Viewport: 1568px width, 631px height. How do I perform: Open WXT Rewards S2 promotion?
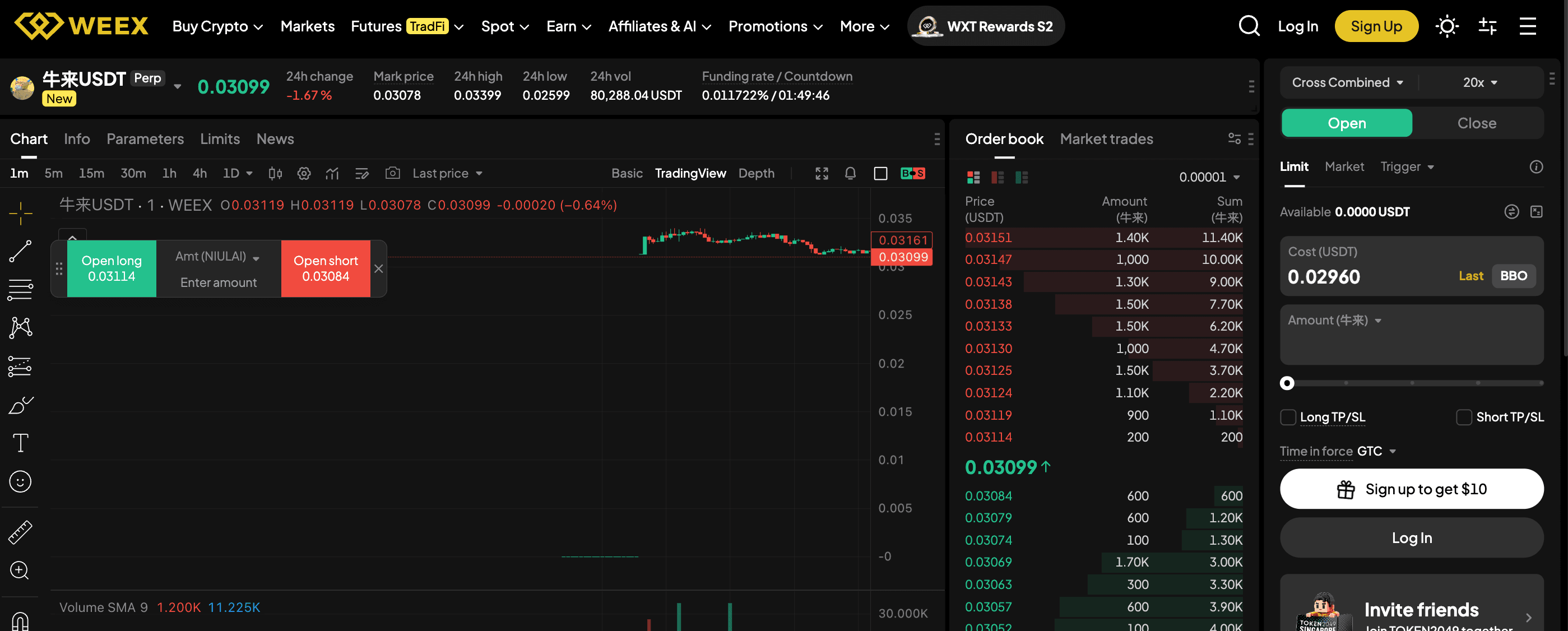tap(986, 26)
